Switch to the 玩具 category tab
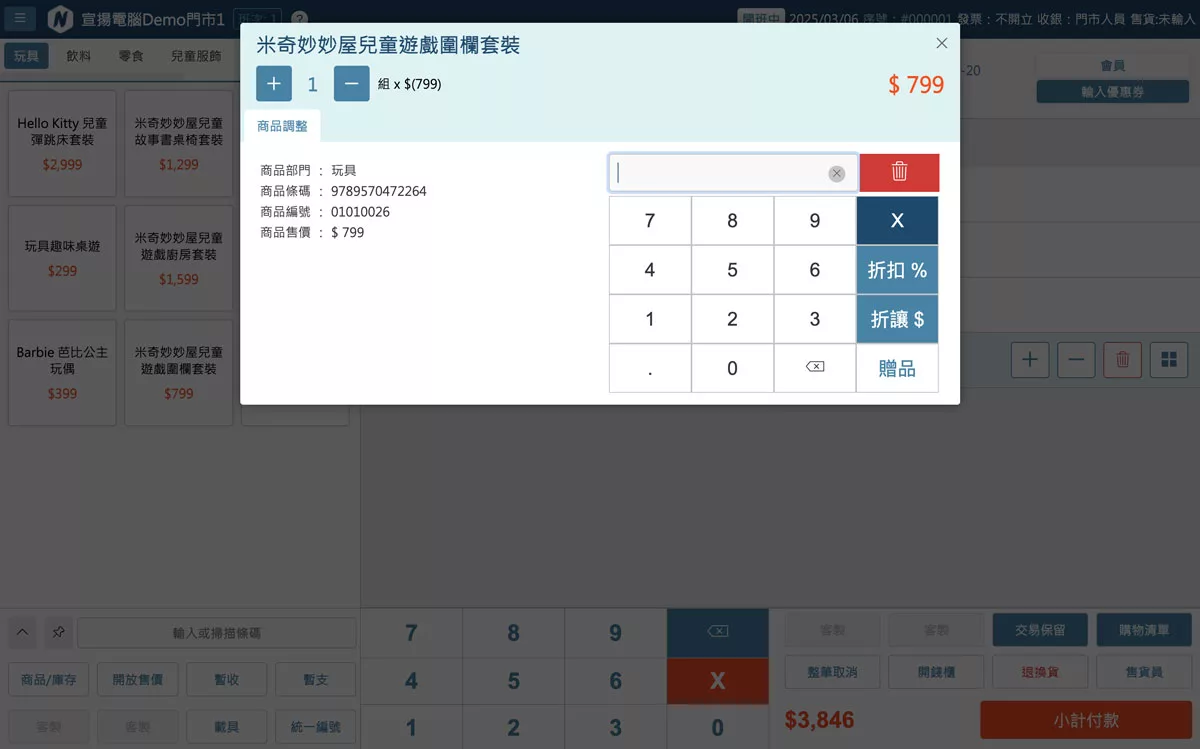The height and width of the screenshot is (749, 1200). click(x=26, y=56)
